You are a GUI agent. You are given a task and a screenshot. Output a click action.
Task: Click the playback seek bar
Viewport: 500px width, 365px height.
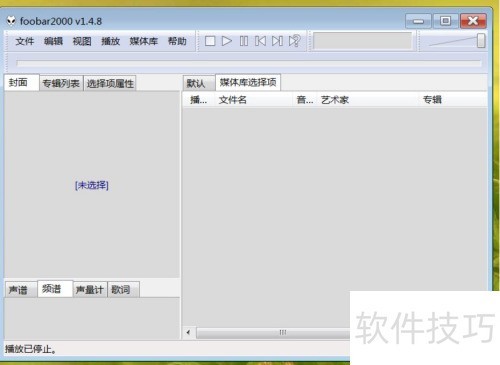coord(249,63)
